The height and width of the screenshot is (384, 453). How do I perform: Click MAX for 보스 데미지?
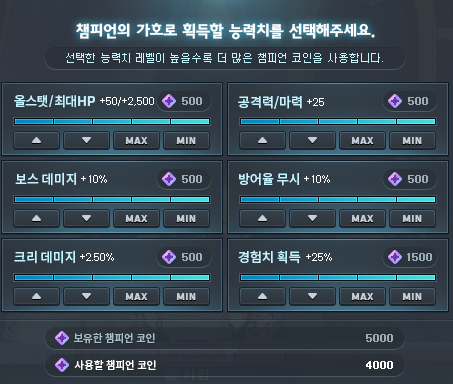point(136,218)
